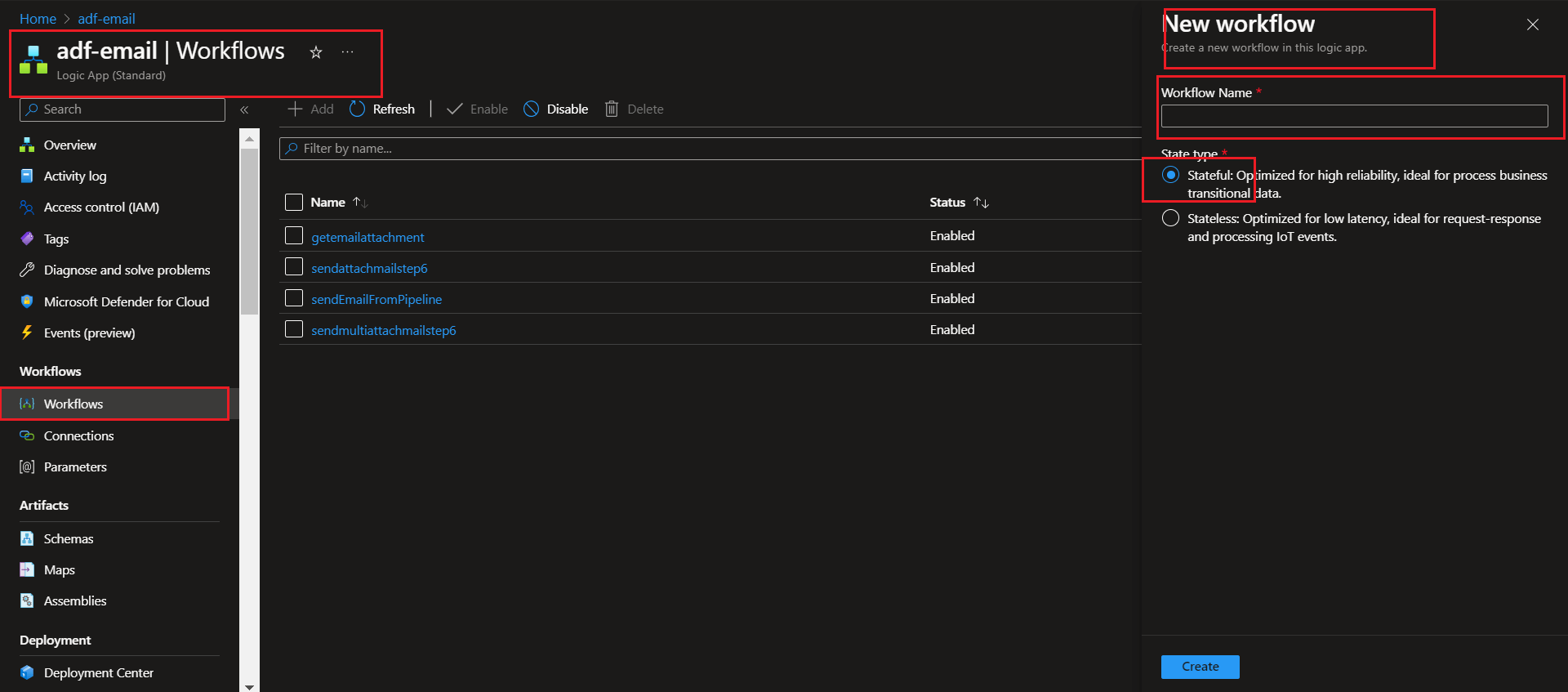This screenshot has width=1568, height=692.
Task: Click the Create button
Action: (x=1200, y=667)
